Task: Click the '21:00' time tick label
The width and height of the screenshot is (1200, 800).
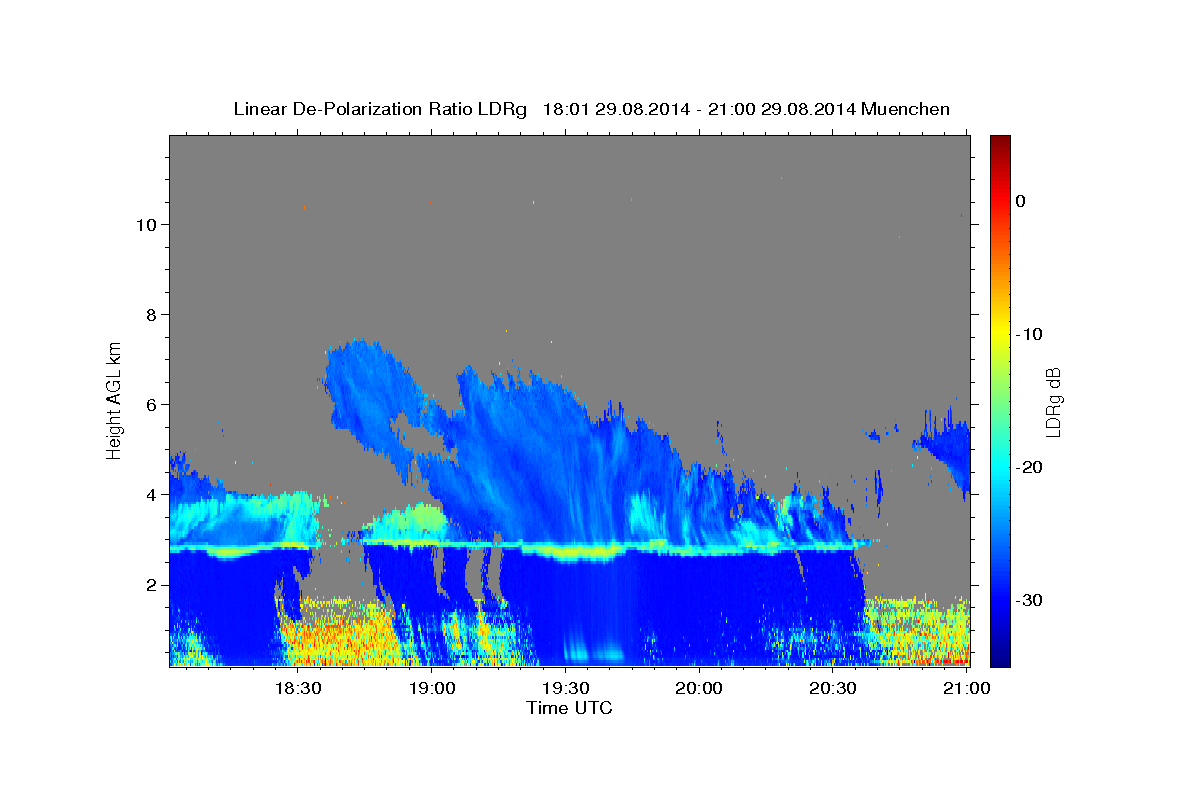Action: pyautogui.click(x=966, y=689)
